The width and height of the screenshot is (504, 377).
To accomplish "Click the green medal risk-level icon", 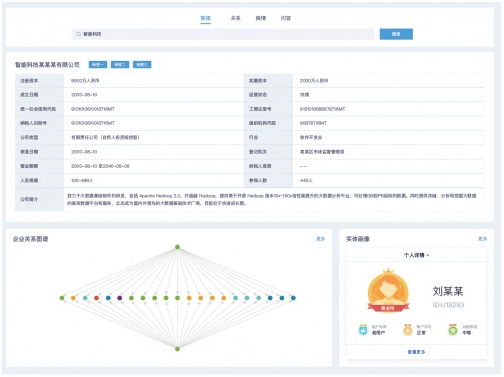I will tap(453, 330).
